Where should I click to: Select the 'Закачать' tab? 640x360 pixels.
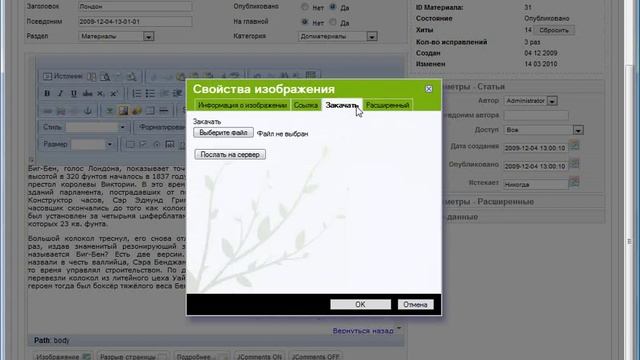(x=342, y=105)
